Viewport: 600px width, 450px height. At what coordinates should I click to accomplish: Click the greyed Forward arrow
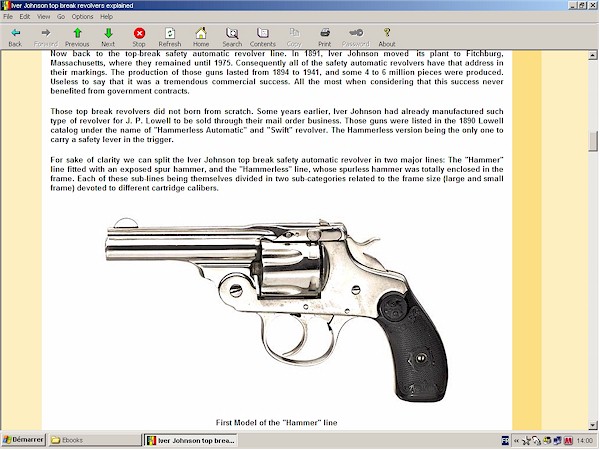[x=46, y=37]
